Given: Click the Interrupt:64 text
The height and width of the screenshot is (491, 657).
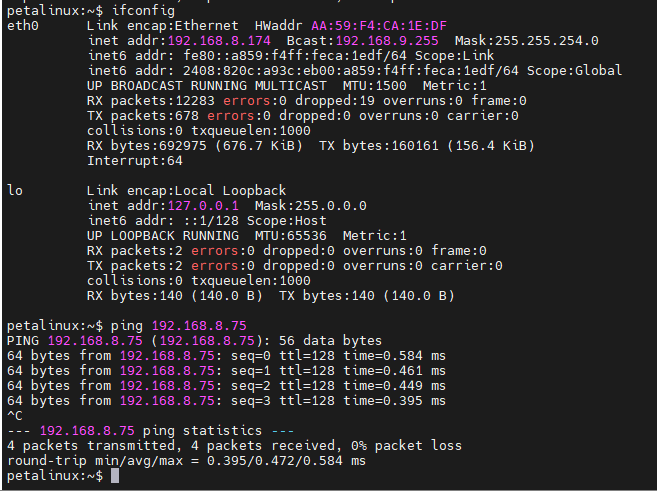Looking at the screenshot, I should [x=135, y=160].
